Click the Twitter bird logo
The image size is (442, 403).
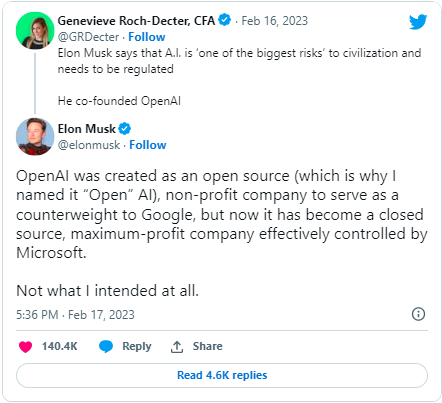pyautogui.click(x=418, y=22)
